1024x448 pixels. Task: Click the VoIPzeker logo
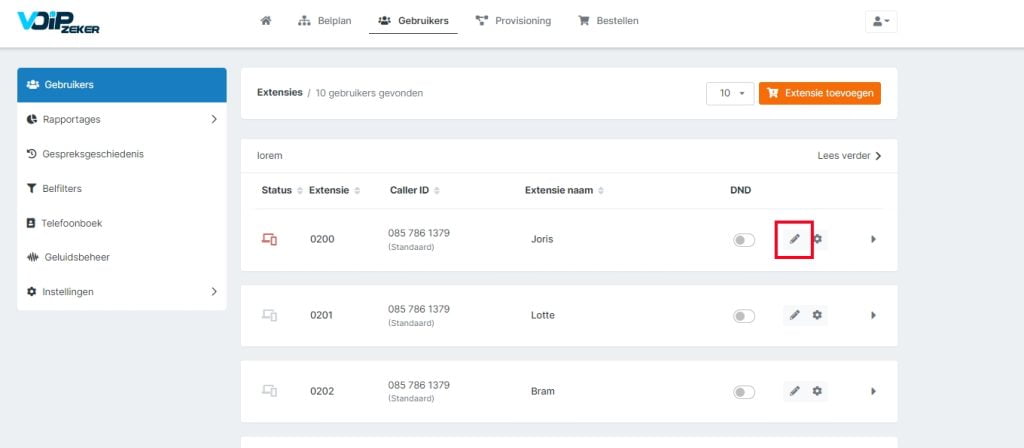click(58, 22)
